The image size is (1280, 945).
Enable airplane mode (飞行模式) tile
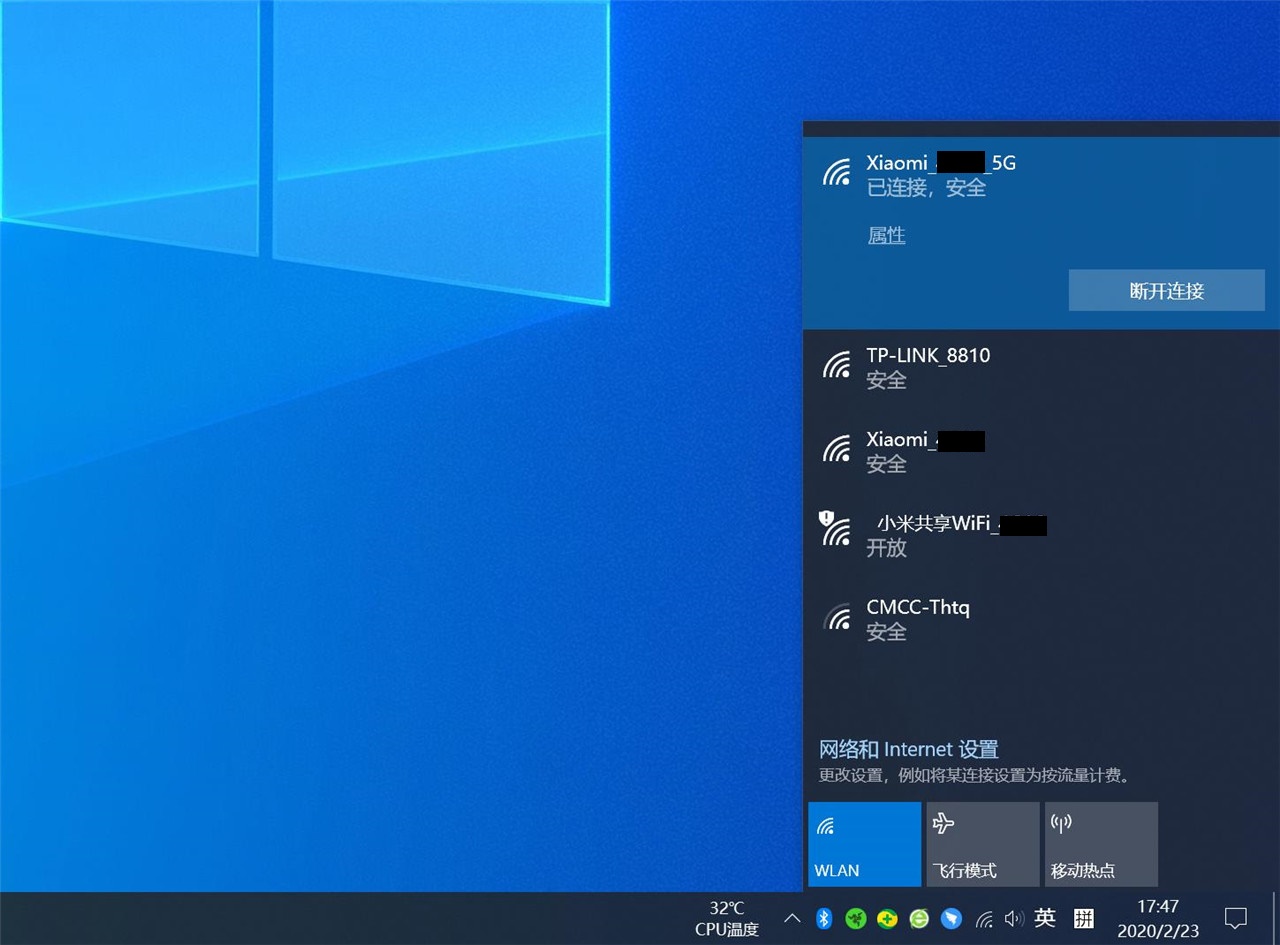point(982,844)
